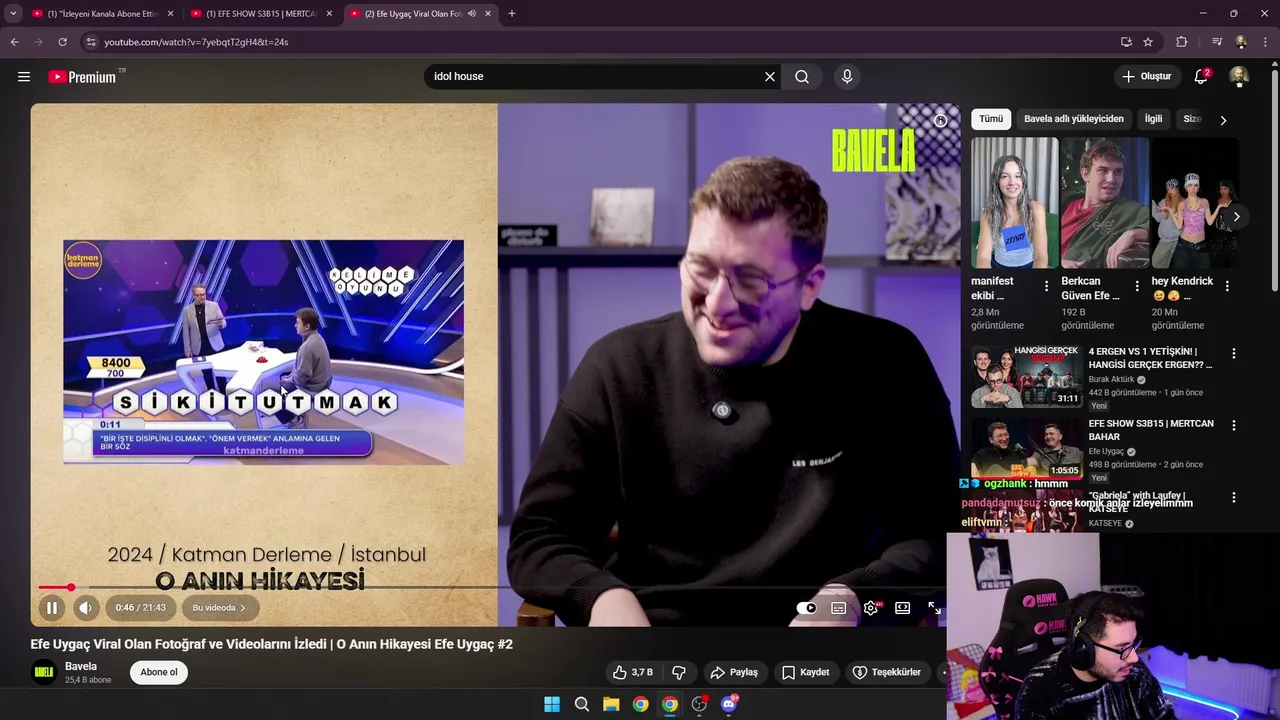Bookmark this page with the star icon
This screenshot has height=720, width=1280.
point(1148,42)
